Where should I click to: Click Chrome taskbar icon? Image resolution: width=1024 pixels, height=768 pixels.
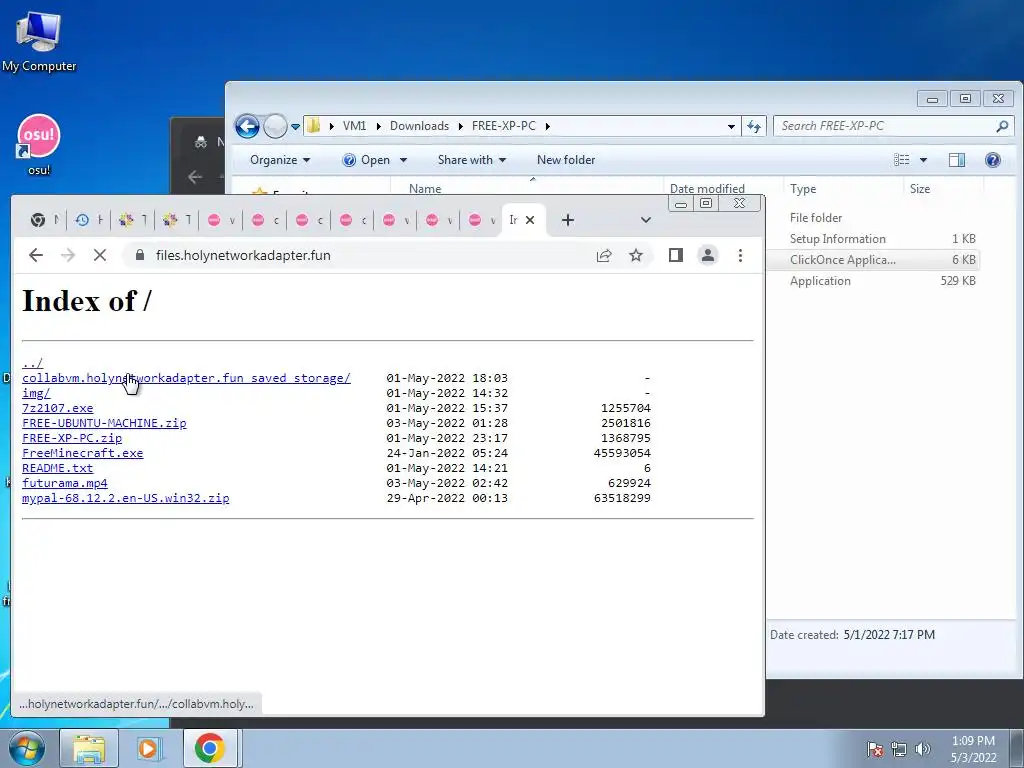click(210, 748)
